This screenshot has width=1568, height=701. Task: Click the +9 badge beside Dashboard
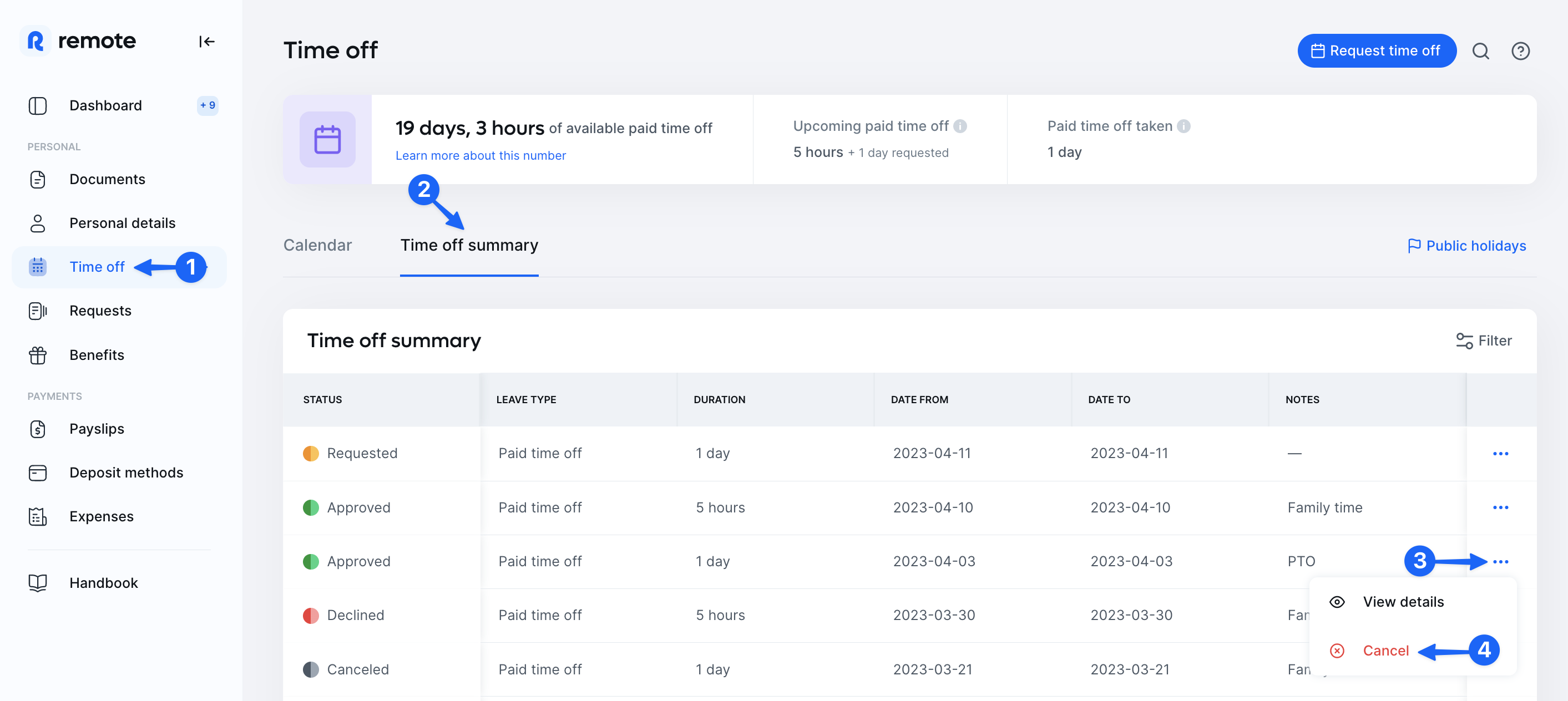click(x=206, y=105)
